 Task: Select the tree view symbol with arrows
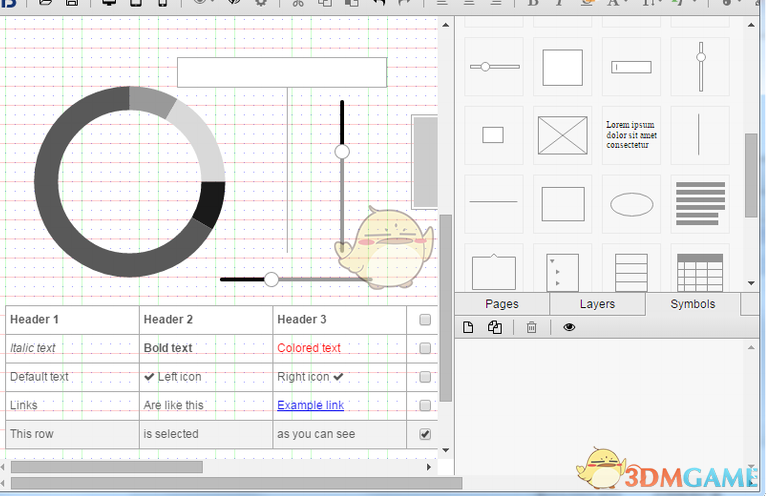563,272
